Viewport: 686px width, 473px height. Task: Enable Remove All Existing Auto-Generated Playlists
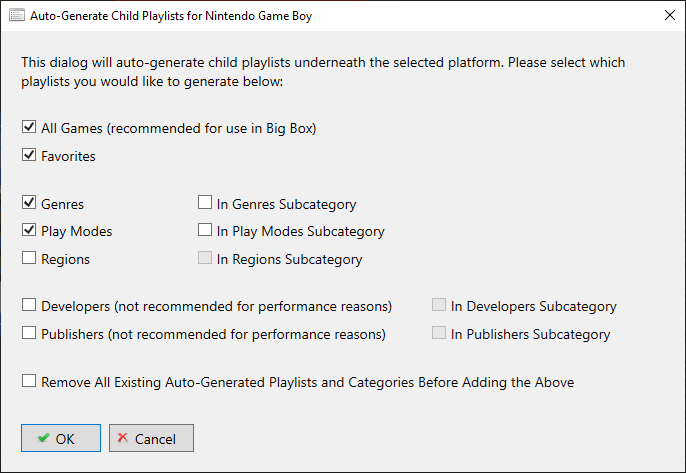click(x=29, y=381)
